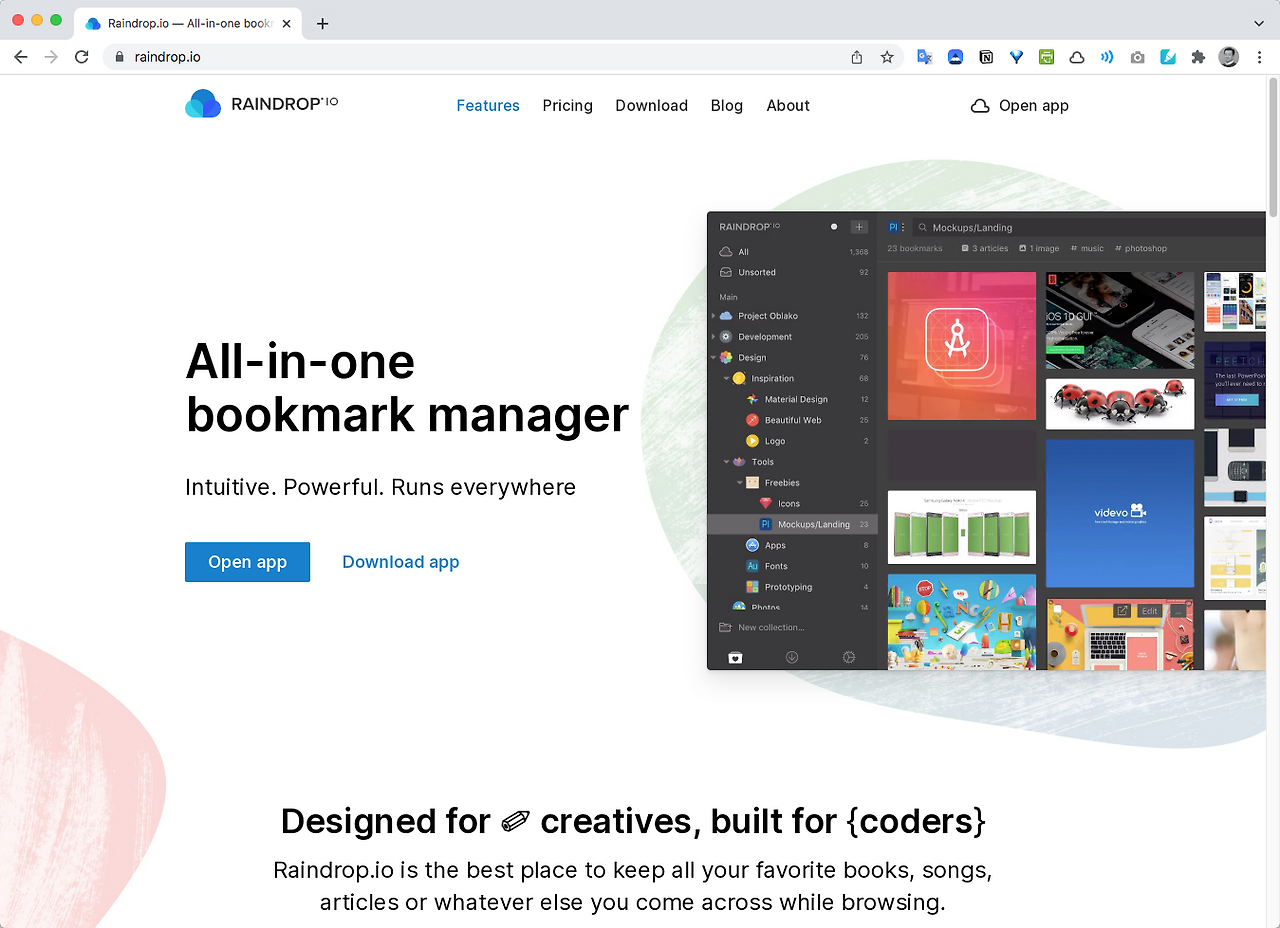1280x928 pixels.
Task: Click the blue diamond extension icon
Action: (1016, 57)
